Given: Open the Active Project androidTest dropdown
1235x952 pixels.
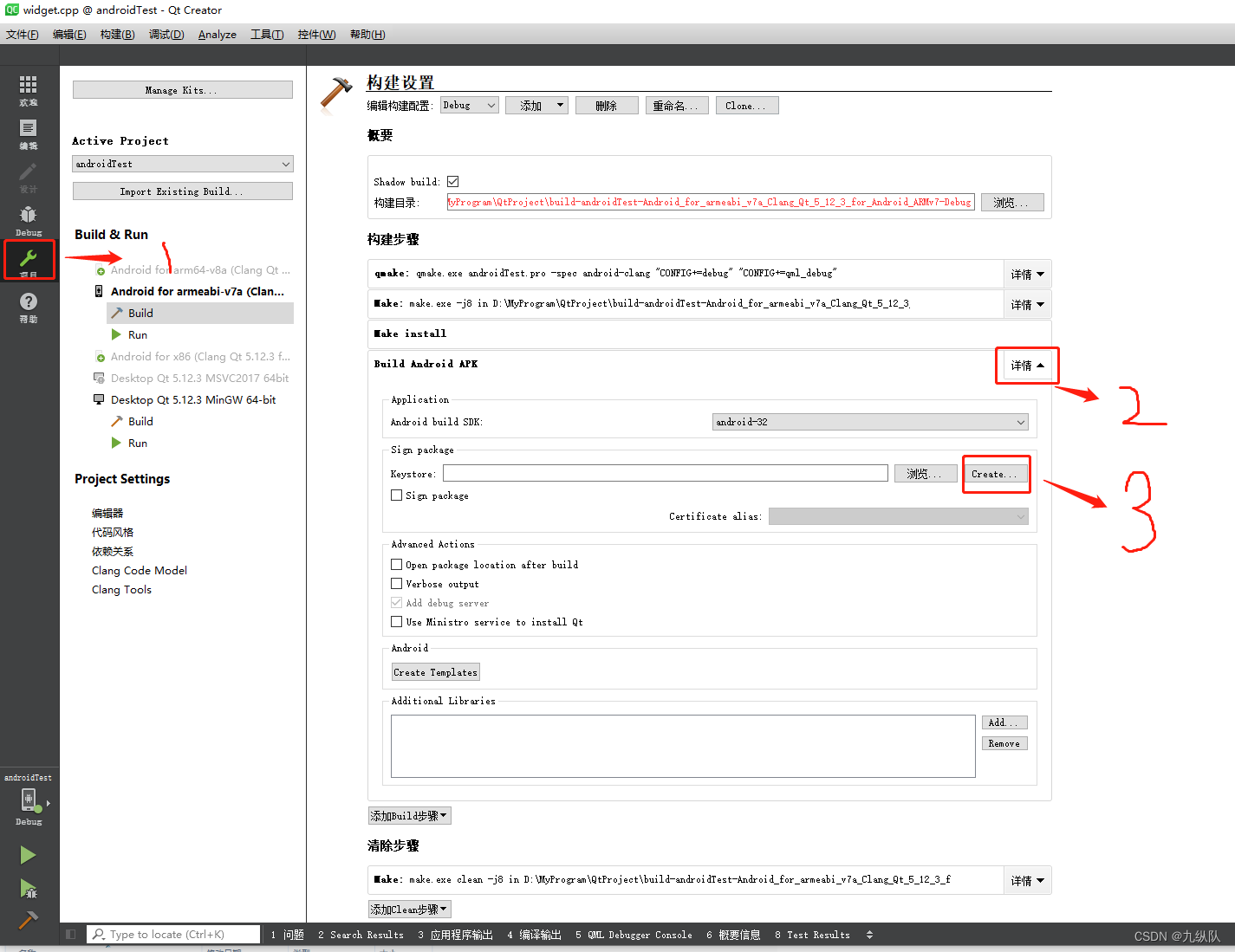Looking at the screenshot, I should (183, 164).
